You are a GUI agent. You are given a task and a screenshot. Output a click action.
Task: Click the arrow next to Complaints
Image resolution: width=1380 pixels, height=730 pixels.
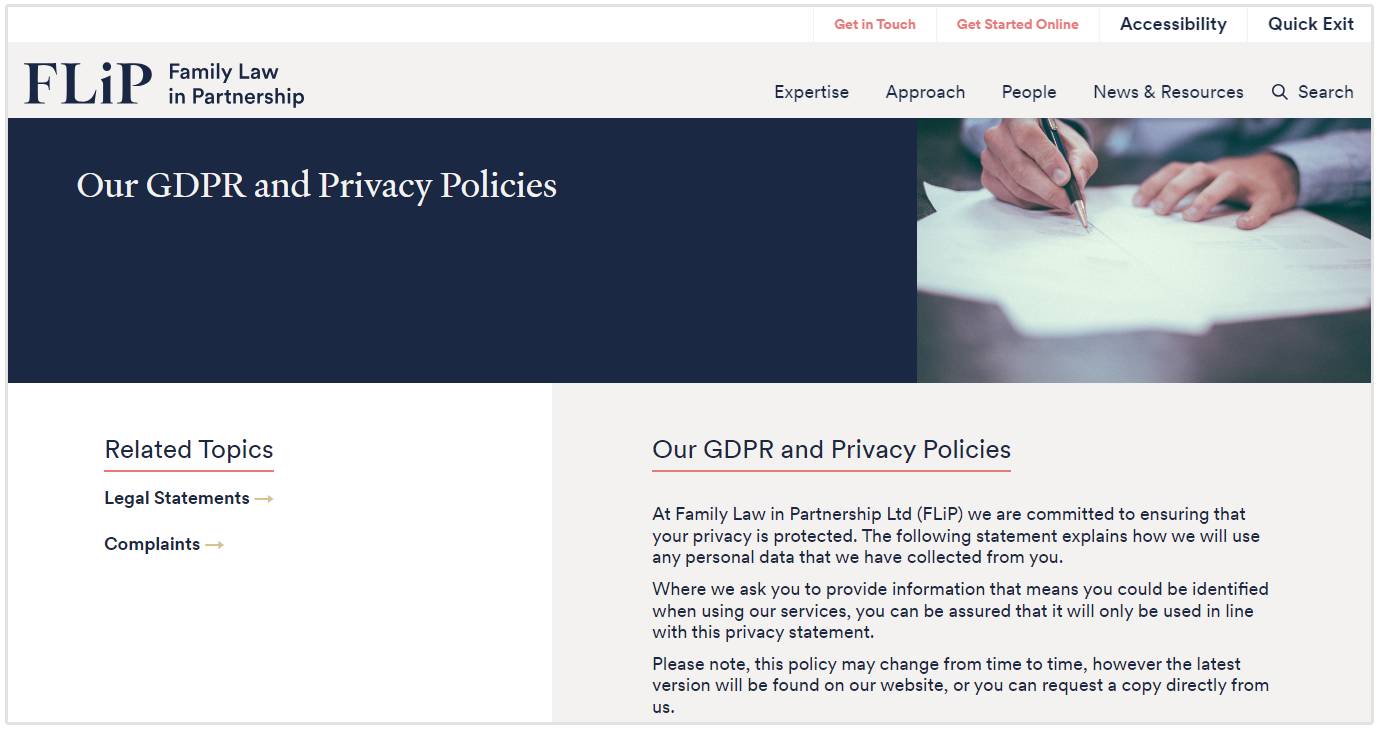pyautogui.click(x=214, y=545)
